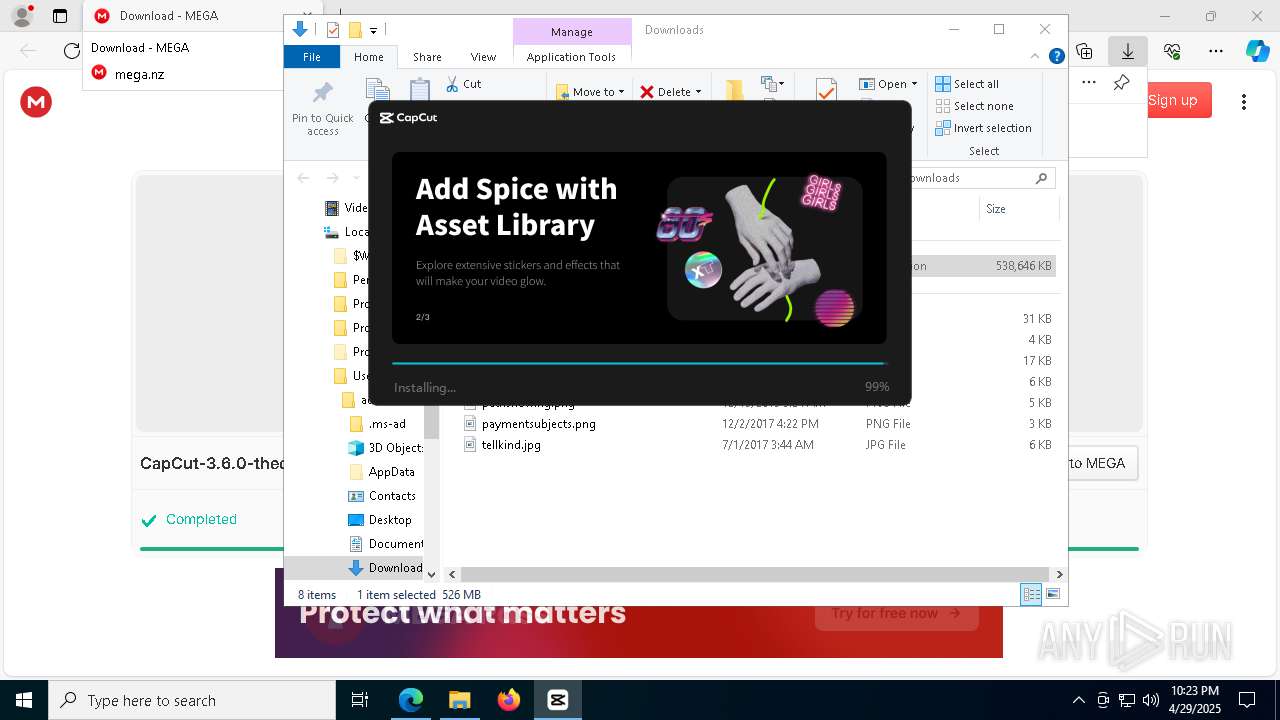The width and height of the screenshot is (1280, 720).
Task: Click the Cut scissors icon in ribbon
Action: coord(452,84)
